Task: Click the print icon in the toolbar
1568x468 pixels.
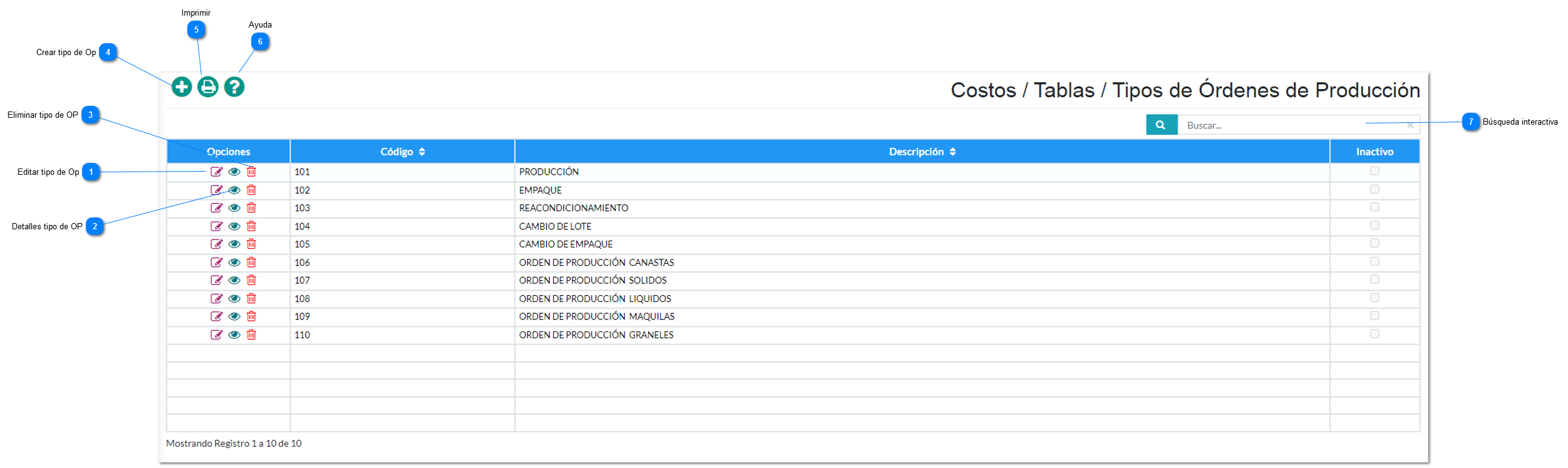Action: coord(208,86)
